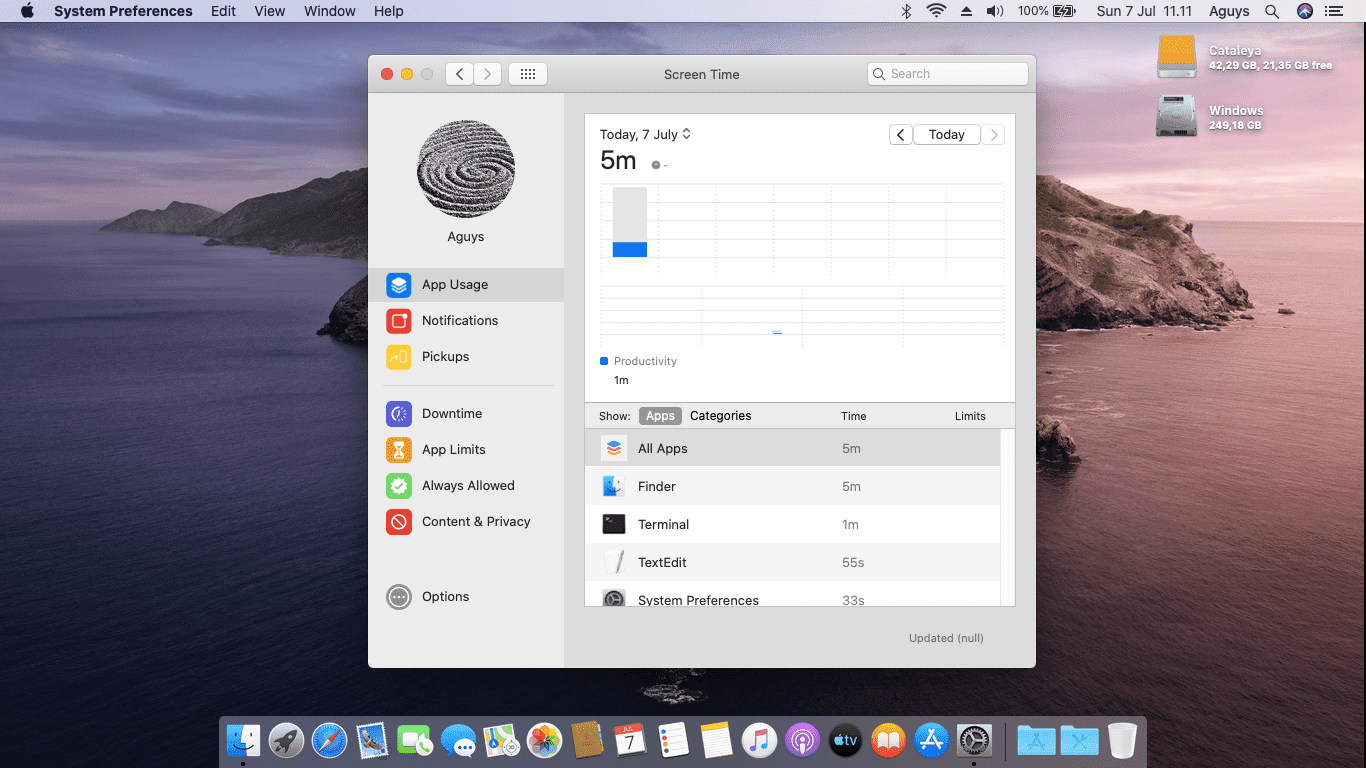This screenshot has height=768, width=1366.
Task: Click the Aguys user name in the menu bar
Action: [x=1229, y=11]
